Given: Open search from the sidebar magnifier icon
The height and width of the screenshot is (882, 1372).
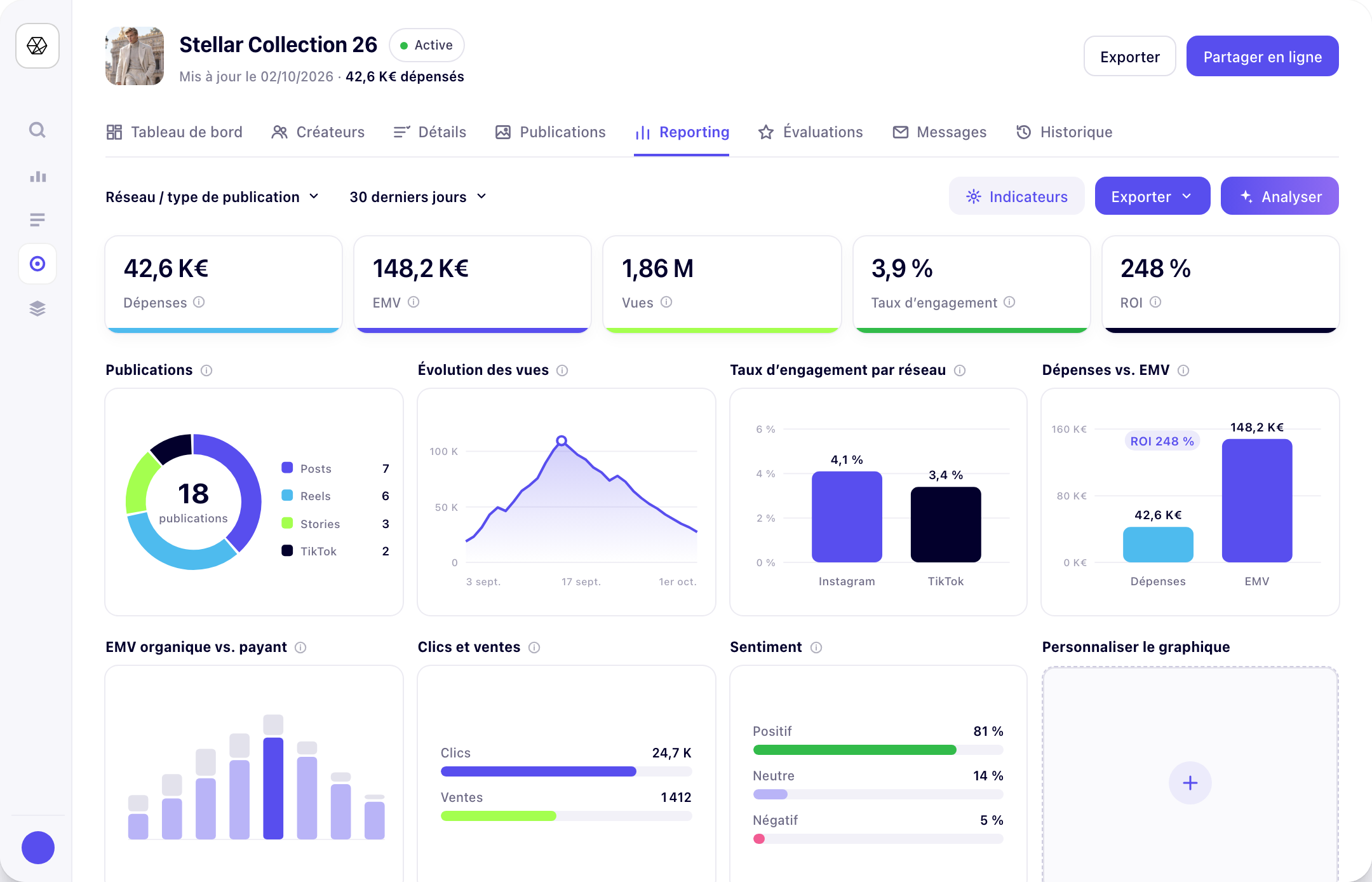Looking at the screenshot, I should 37,130.
